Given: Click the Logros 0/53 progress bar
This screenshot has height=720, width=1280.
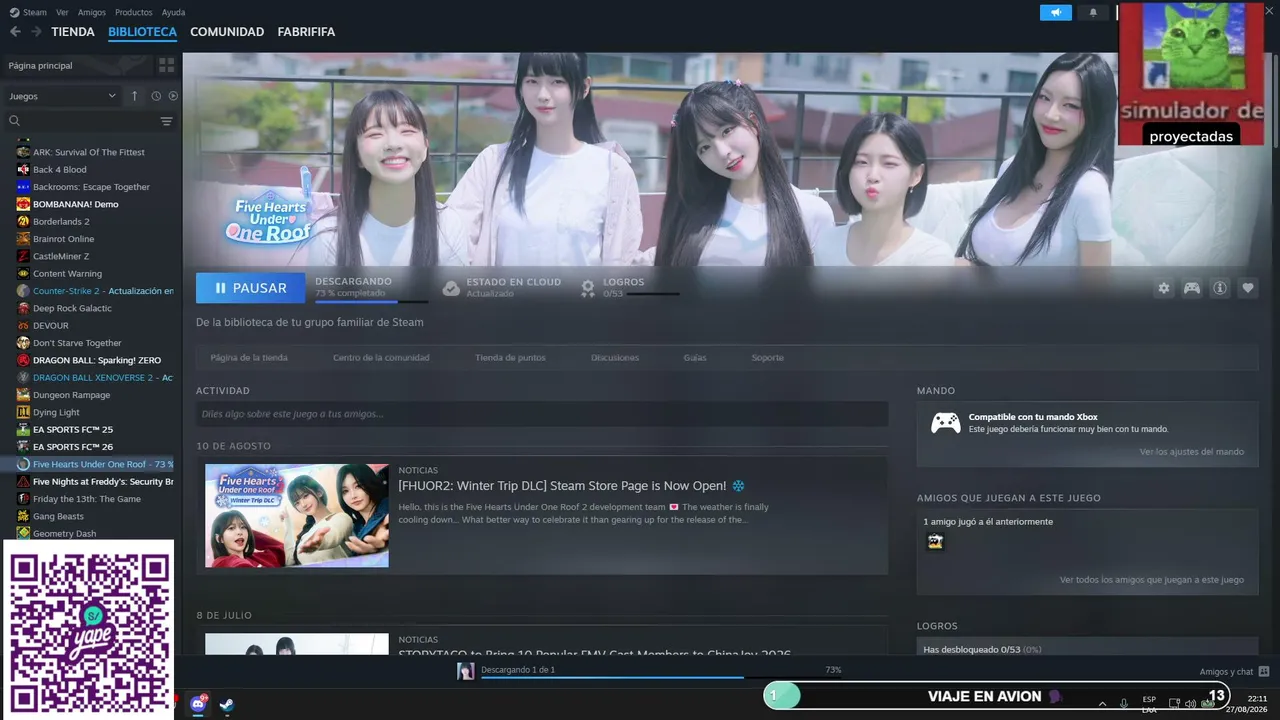Looking at the screenshot, I should click(x=652, y=294).
